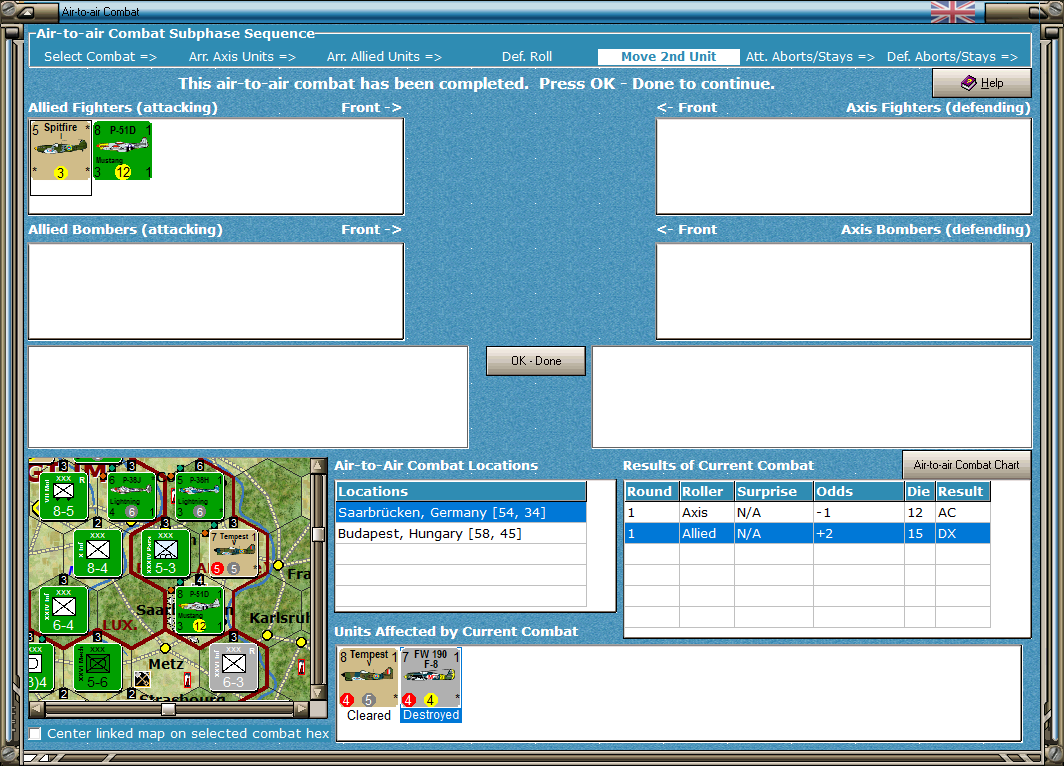Image resolution: width=1064 pixels, height=766 pixels.
Task: Click the 8-4 infantry counter on map
Action: point(97,552)
